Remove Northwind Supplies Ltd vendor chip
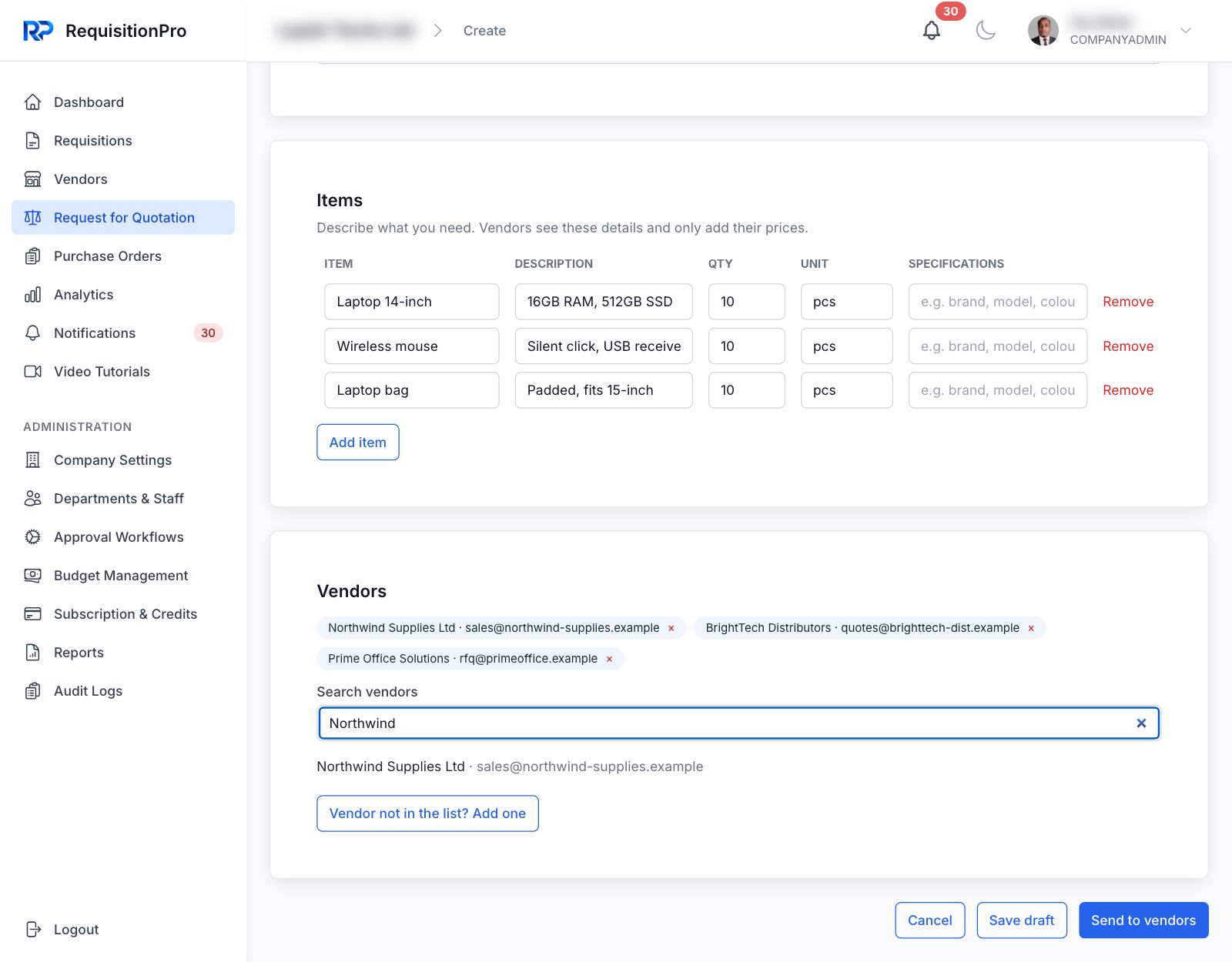 click(x=671, y=629)
